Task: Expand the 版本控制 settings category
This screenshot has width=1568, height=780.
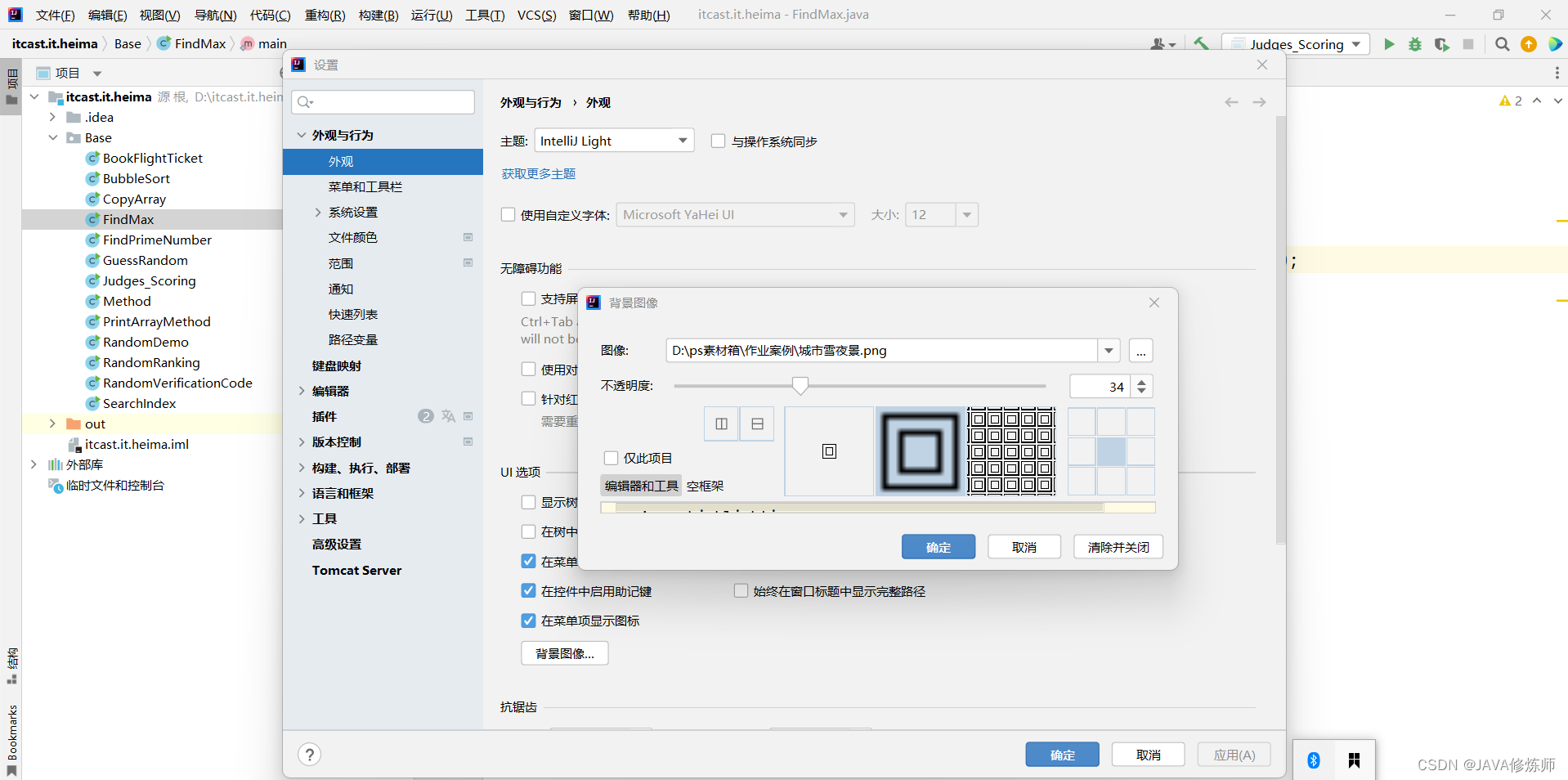Action: (x=302, y=442)
